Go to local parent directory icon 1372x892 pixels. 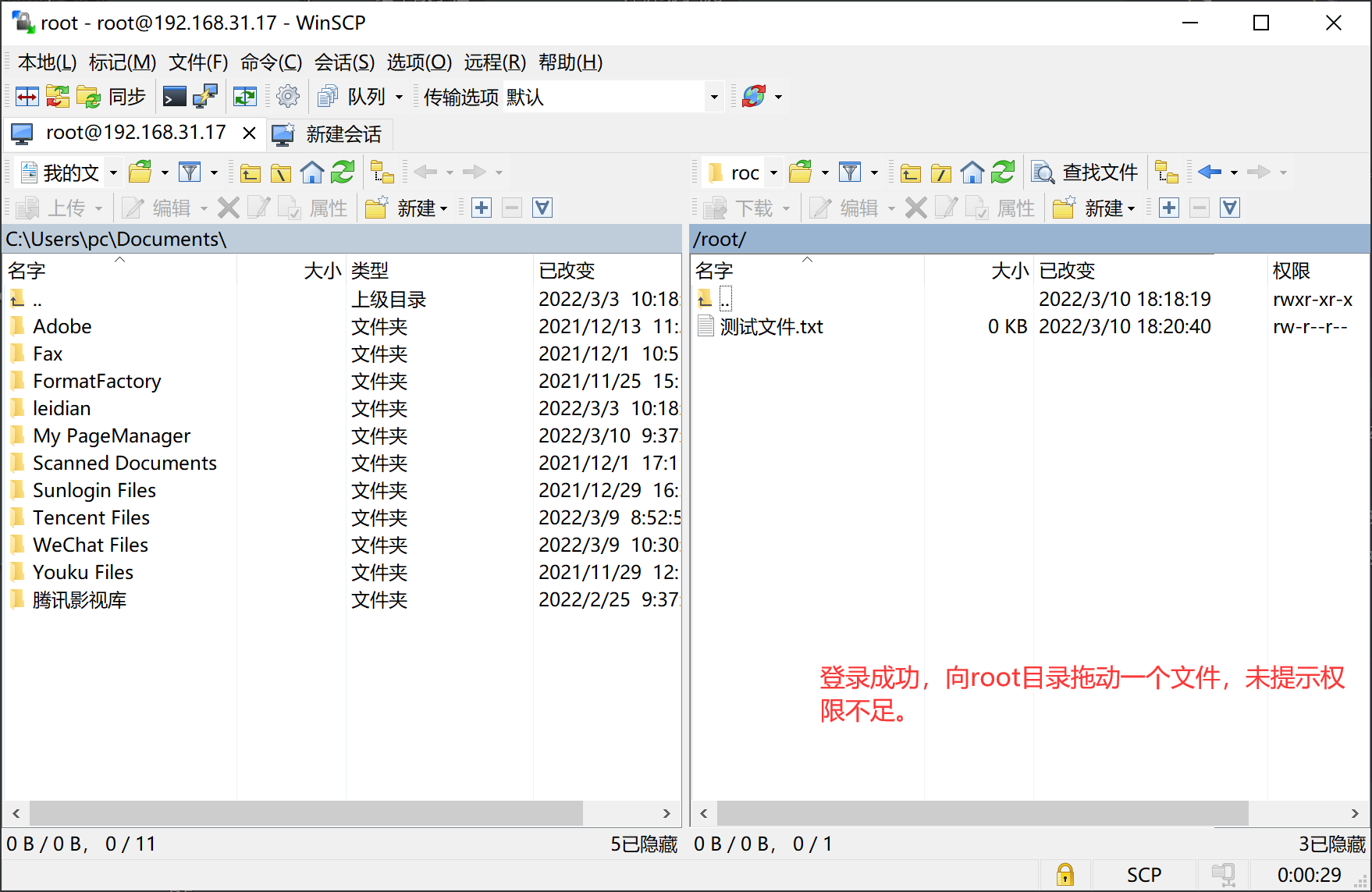(250, 172)
